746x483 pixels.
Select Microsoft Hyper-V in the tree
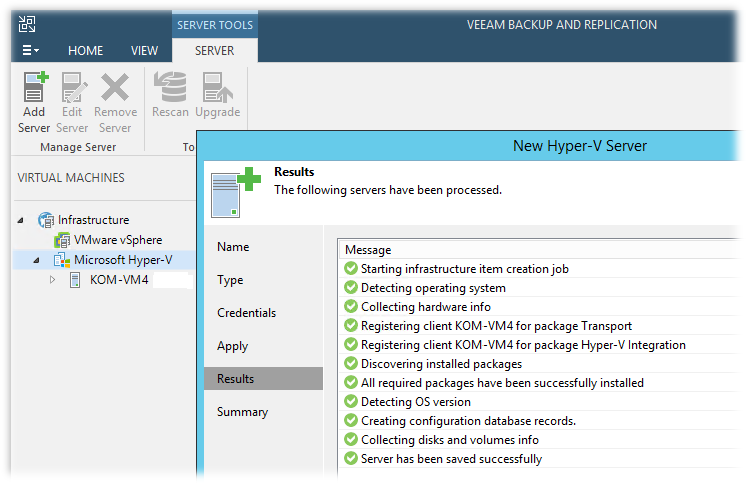tap(123, 260)
